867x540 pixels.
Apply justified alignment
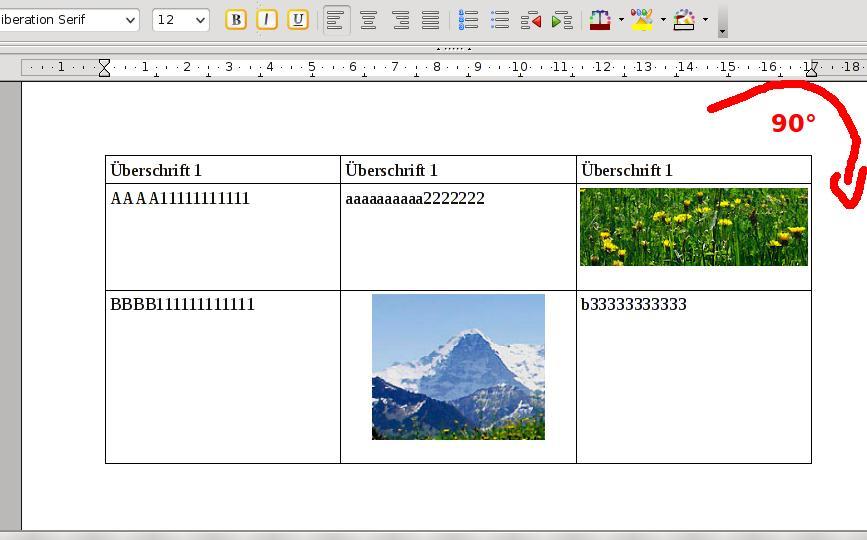tap(431, 20)
